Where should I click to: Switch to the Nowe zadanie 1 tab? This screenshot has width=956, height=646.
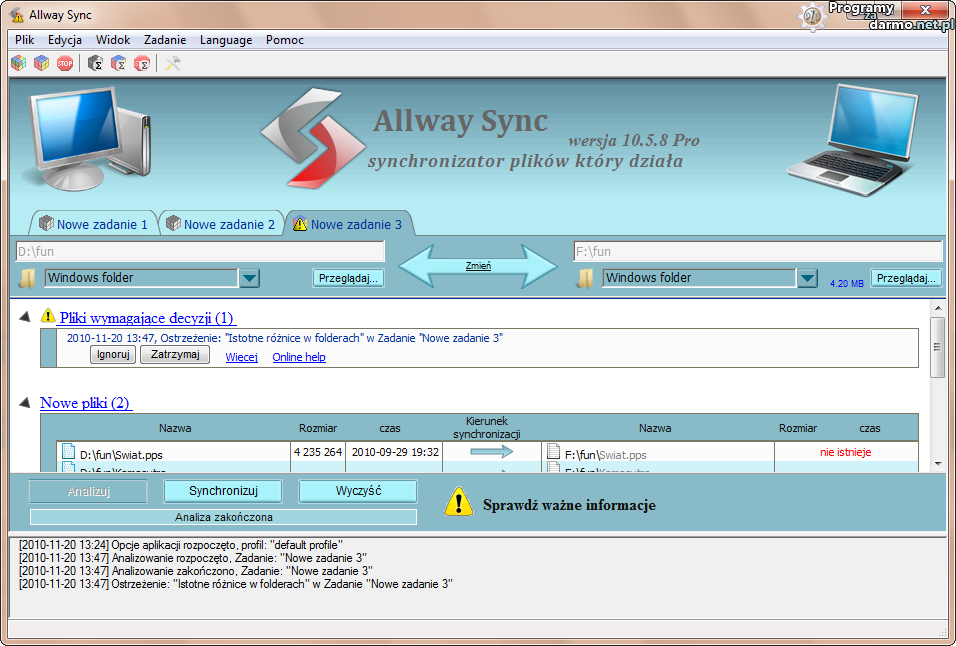[93, 224]
